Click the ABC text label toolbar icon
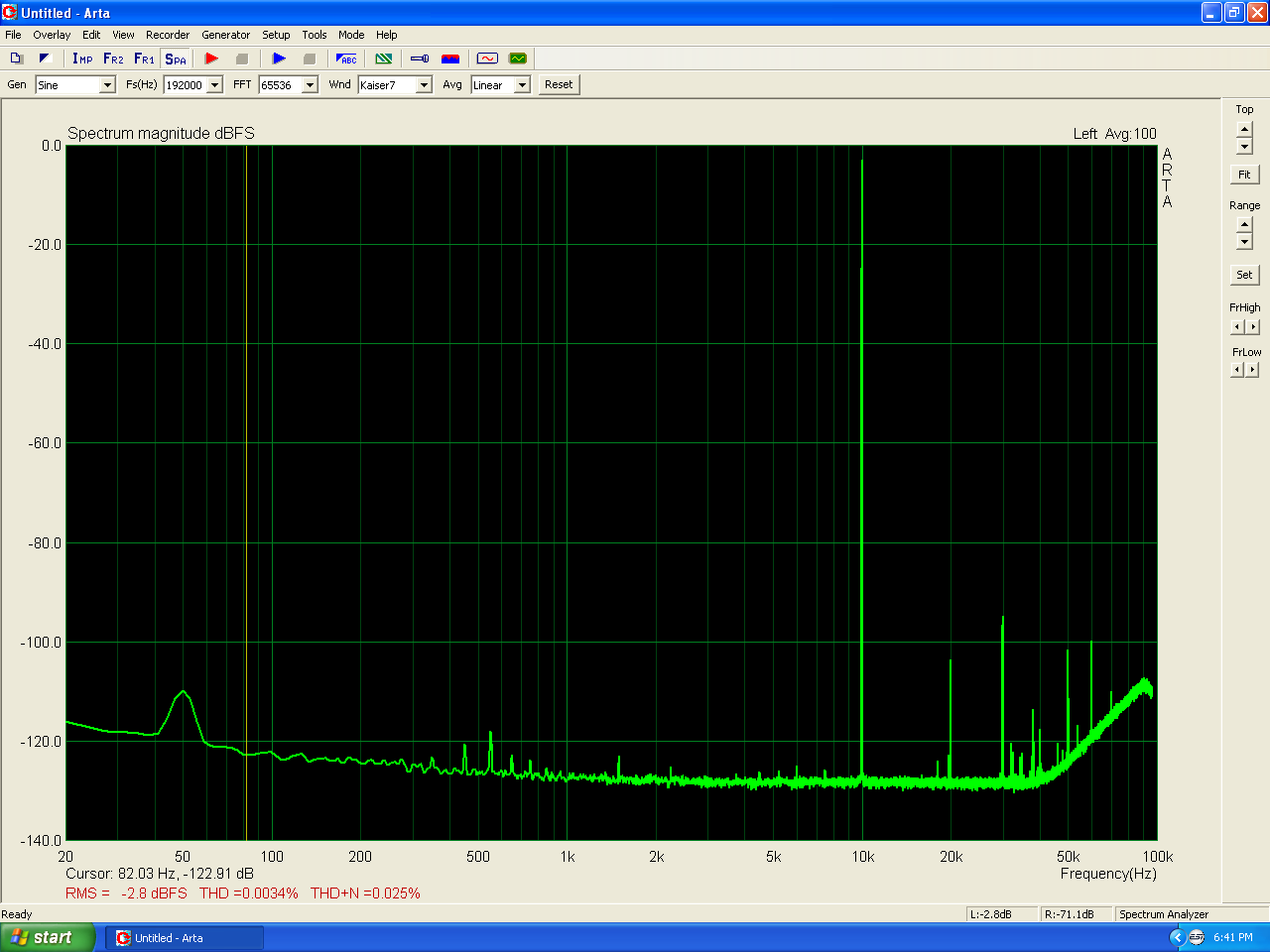This screenshot has height=952, width=1270. pyautogui.click(x=346, y=59)
